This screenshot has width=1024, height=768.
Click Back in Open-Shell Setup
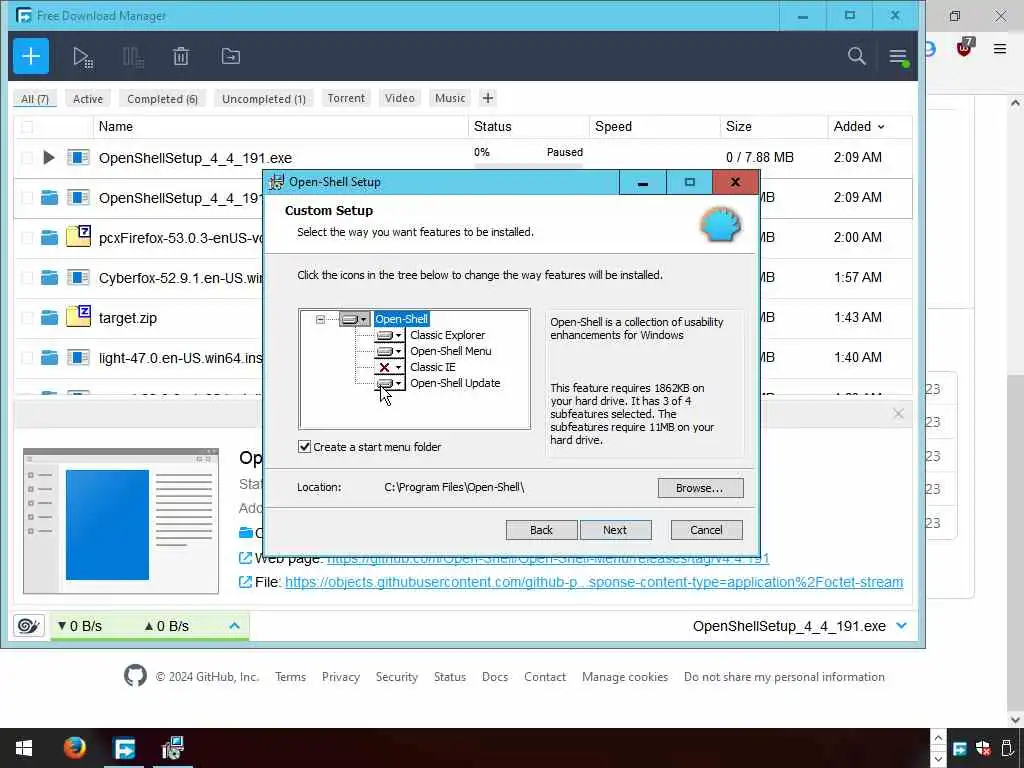point(541,530)
